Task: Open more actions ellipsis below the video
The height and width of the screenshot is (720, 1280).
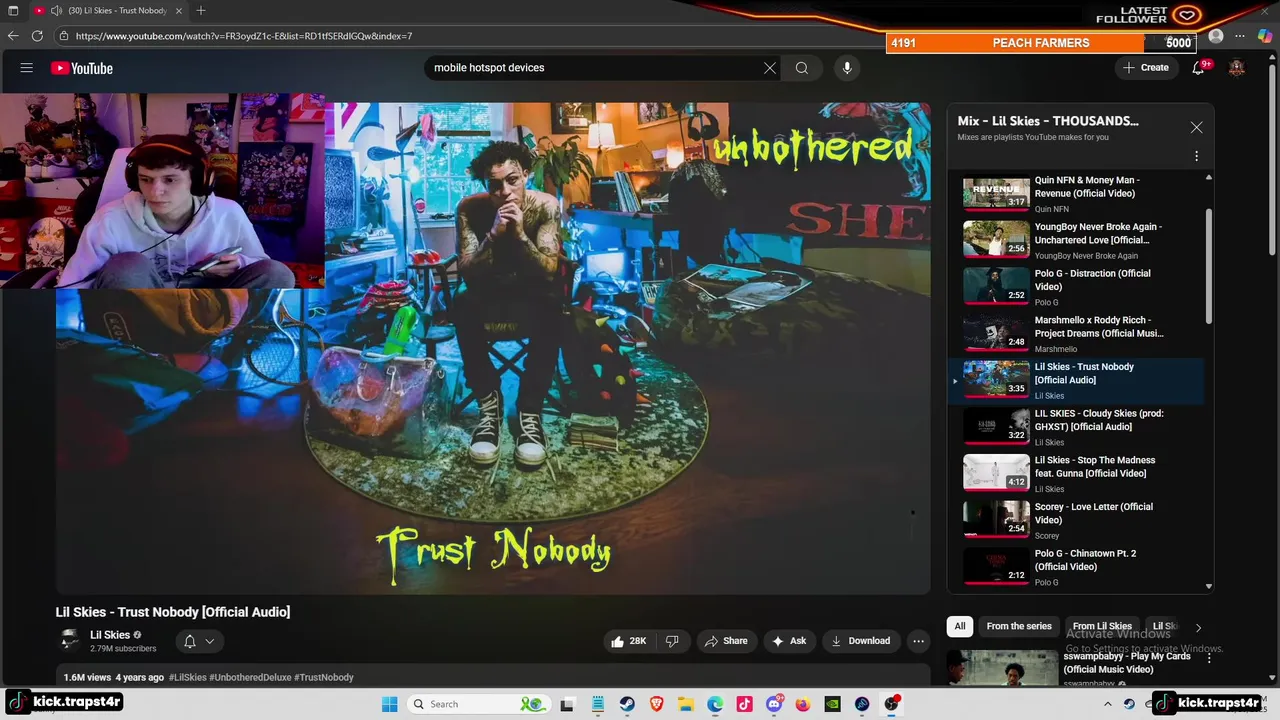Action: 918,641
